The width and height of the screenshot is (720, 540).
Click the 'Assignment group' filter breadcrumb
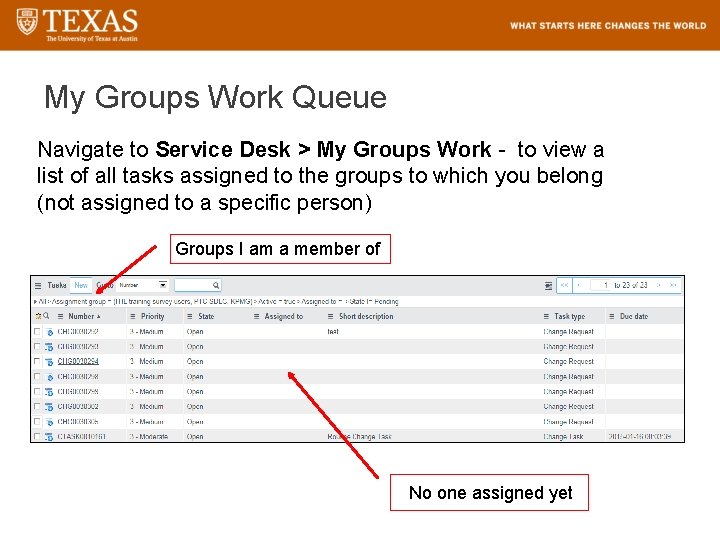152,302
